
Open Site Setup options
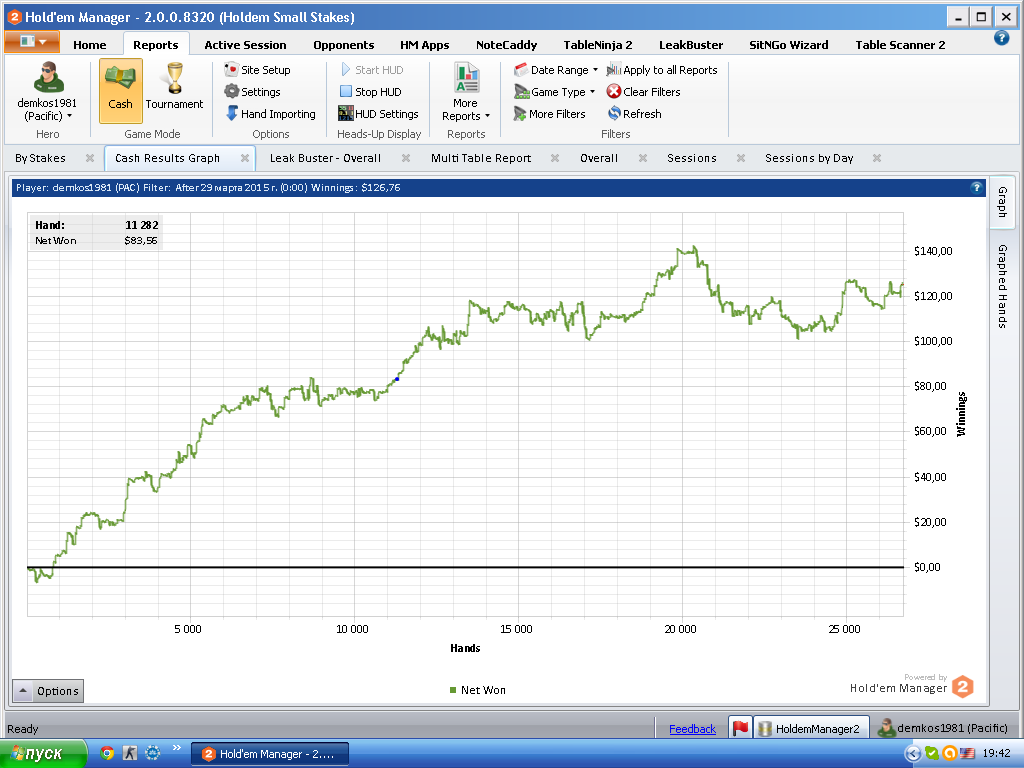[257, 70]
